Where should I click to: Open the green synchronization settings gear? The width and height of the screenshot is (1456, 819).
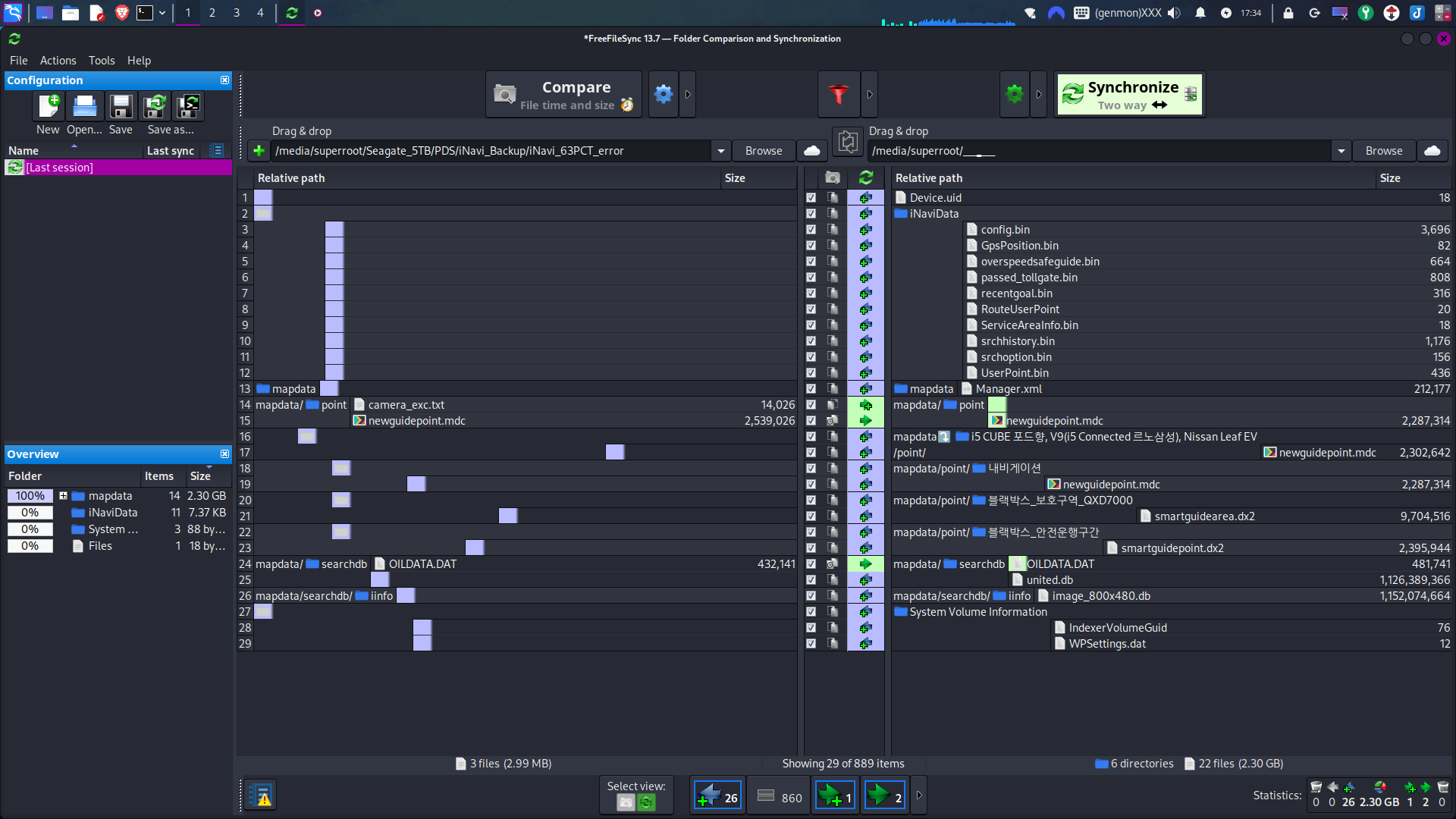click(1014, 94)
